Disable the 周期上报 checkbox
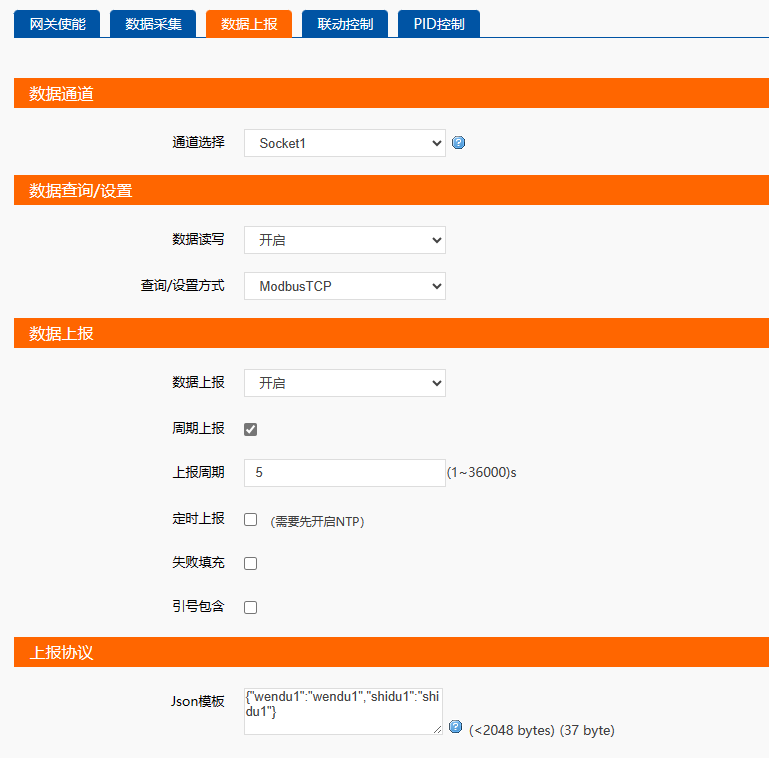This screenshot has width=769, height=758. pos(251,429)
